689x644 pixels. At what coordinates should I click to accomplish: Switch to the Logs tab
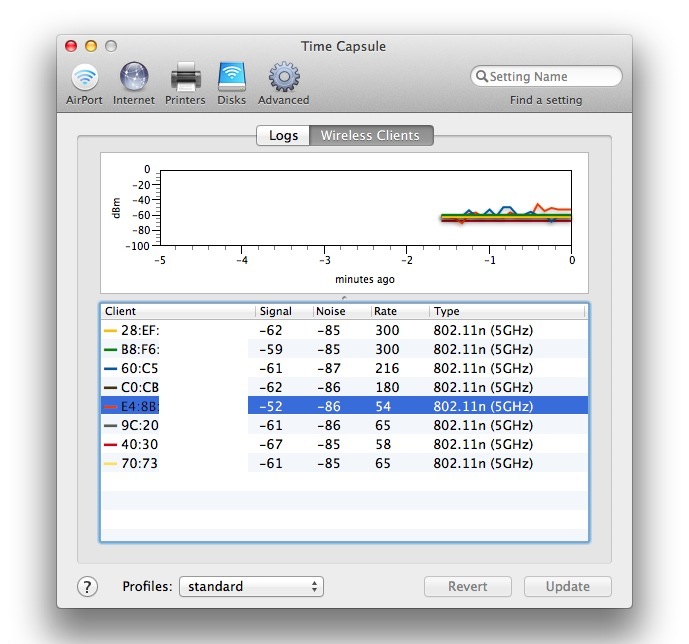point(283,135)
